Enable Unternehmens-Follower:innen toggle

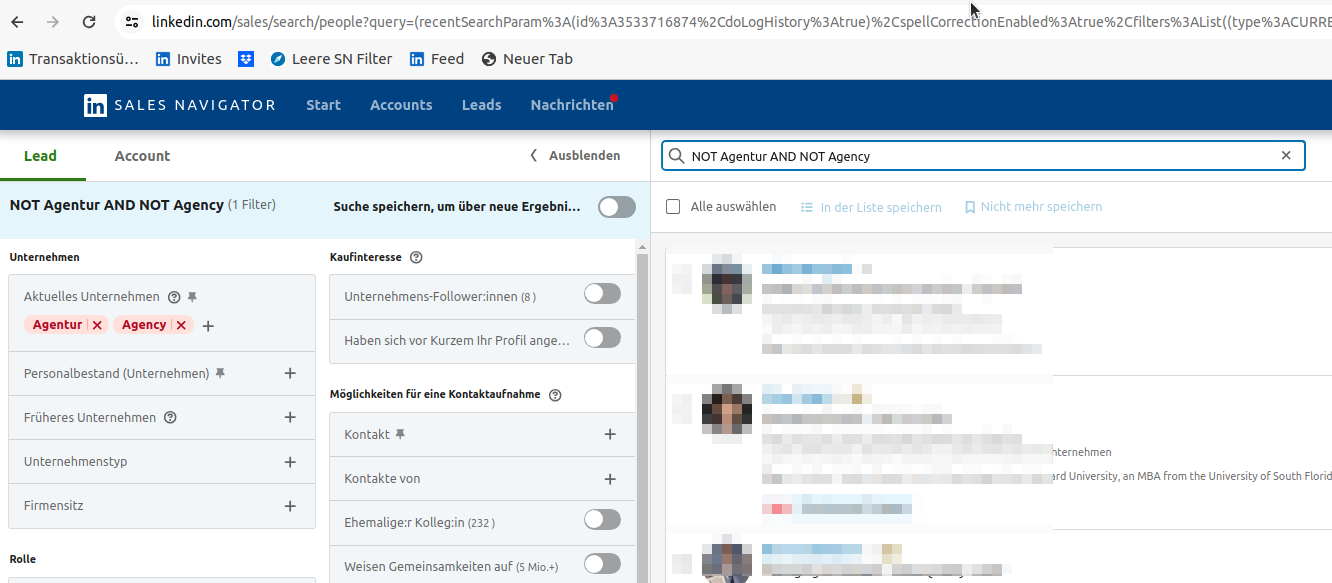click(602, 294)
